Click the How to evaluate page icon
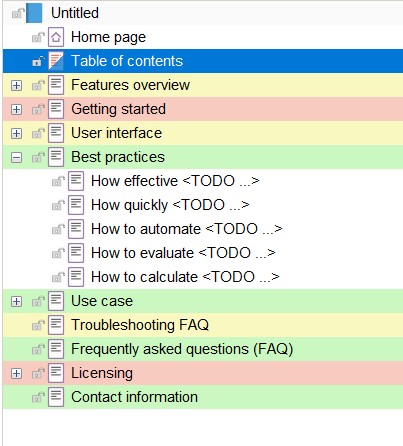The width and height of the screenshot is (403, 446). pyautogui.click(x=76, y=253)
